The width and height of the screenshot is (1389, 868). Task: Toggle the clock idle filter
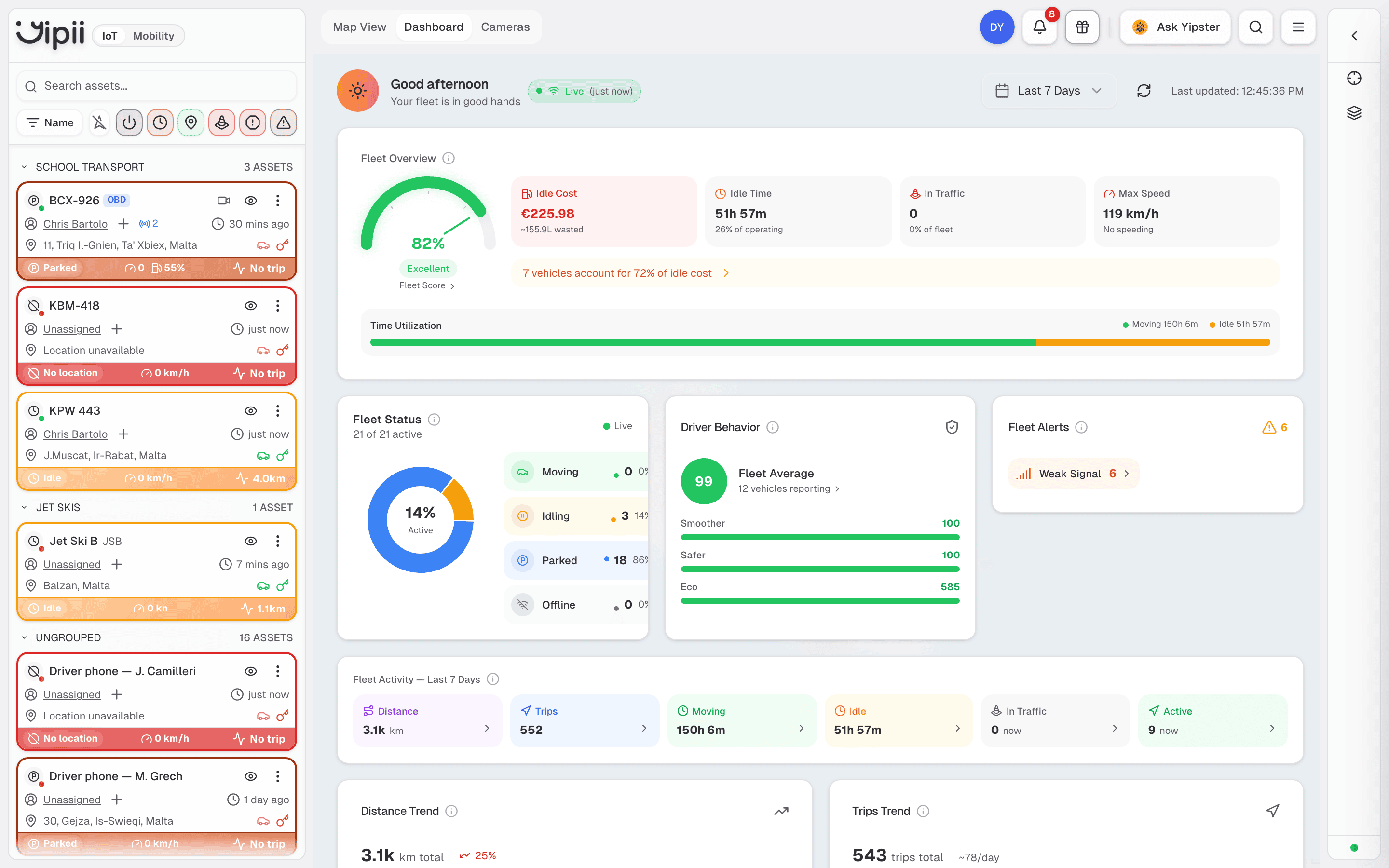pyautogui.click(x=160, y=122)
